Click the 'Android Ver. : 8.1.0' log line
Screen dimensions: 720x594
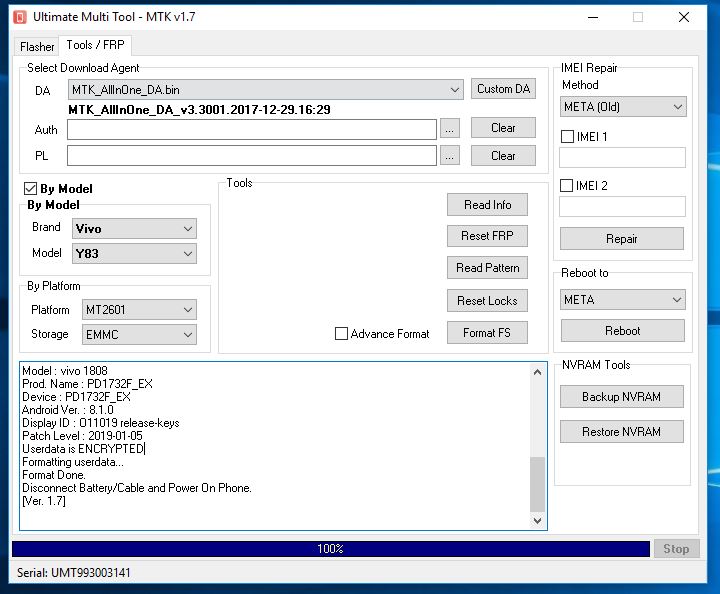[x=68, y=409]
